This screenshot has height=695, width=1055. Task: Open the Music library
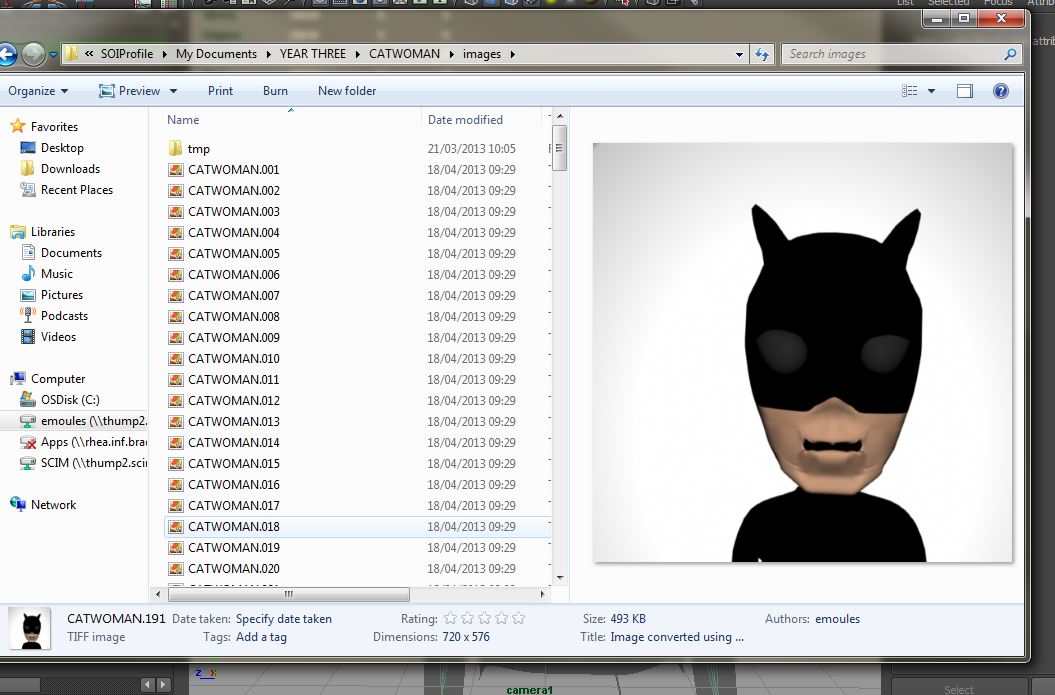click(57, 274)
